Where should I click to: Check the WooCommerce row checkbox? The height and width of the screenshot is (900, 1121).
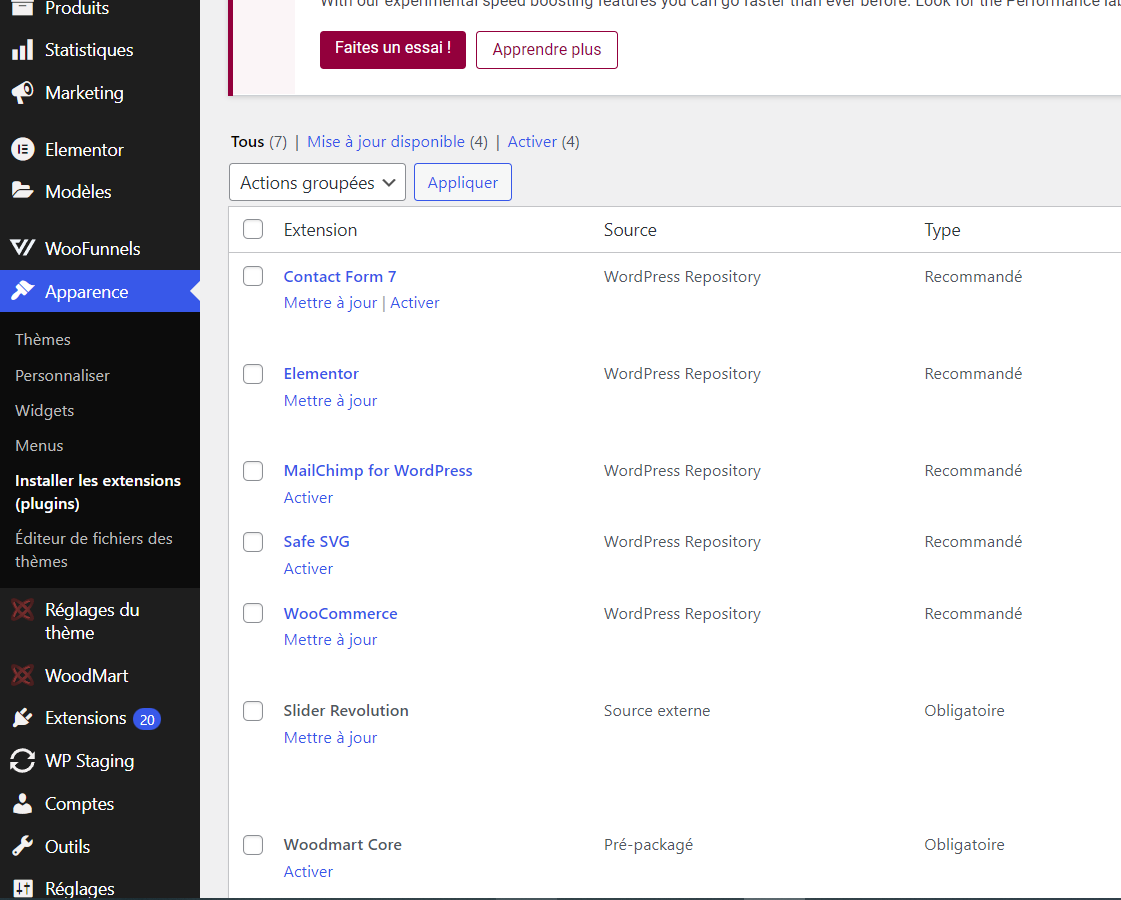coord(253,613)
